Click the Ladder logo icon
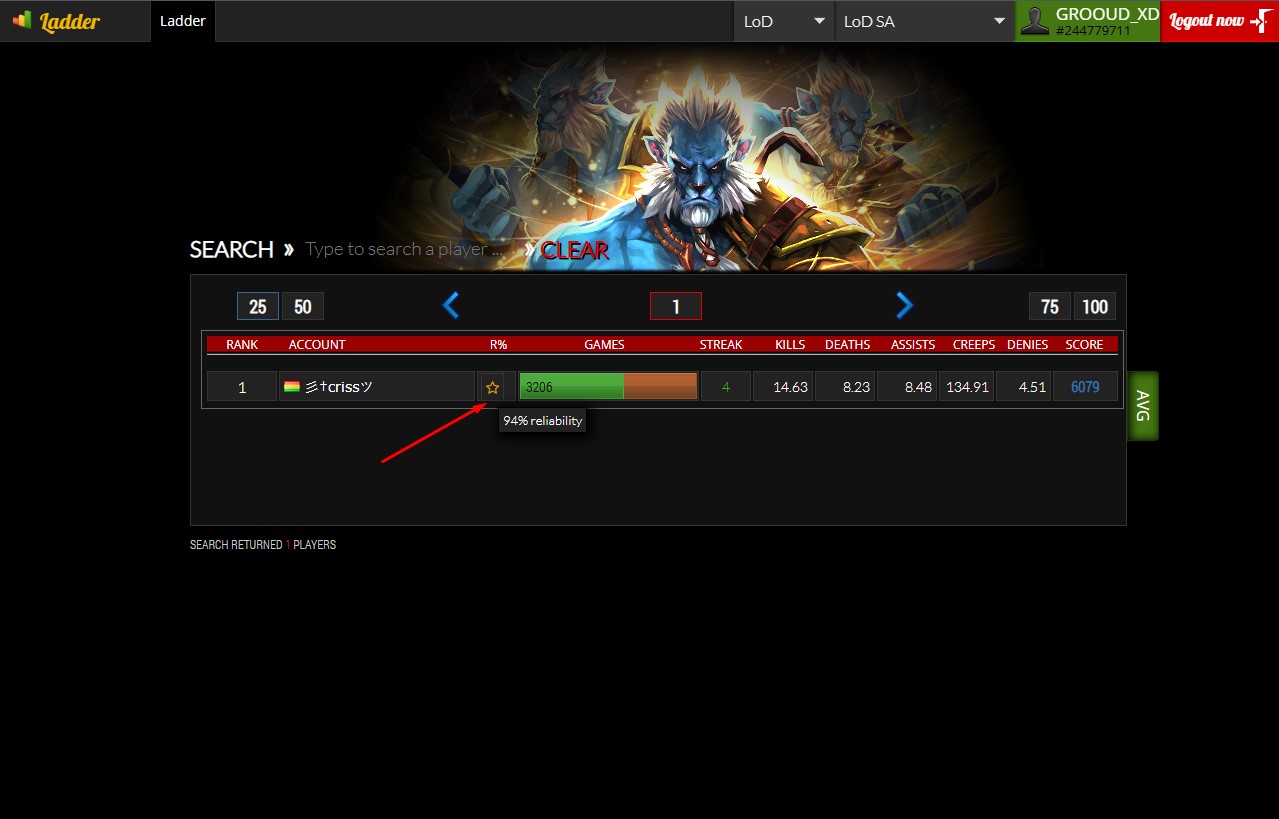 (22, 20)
